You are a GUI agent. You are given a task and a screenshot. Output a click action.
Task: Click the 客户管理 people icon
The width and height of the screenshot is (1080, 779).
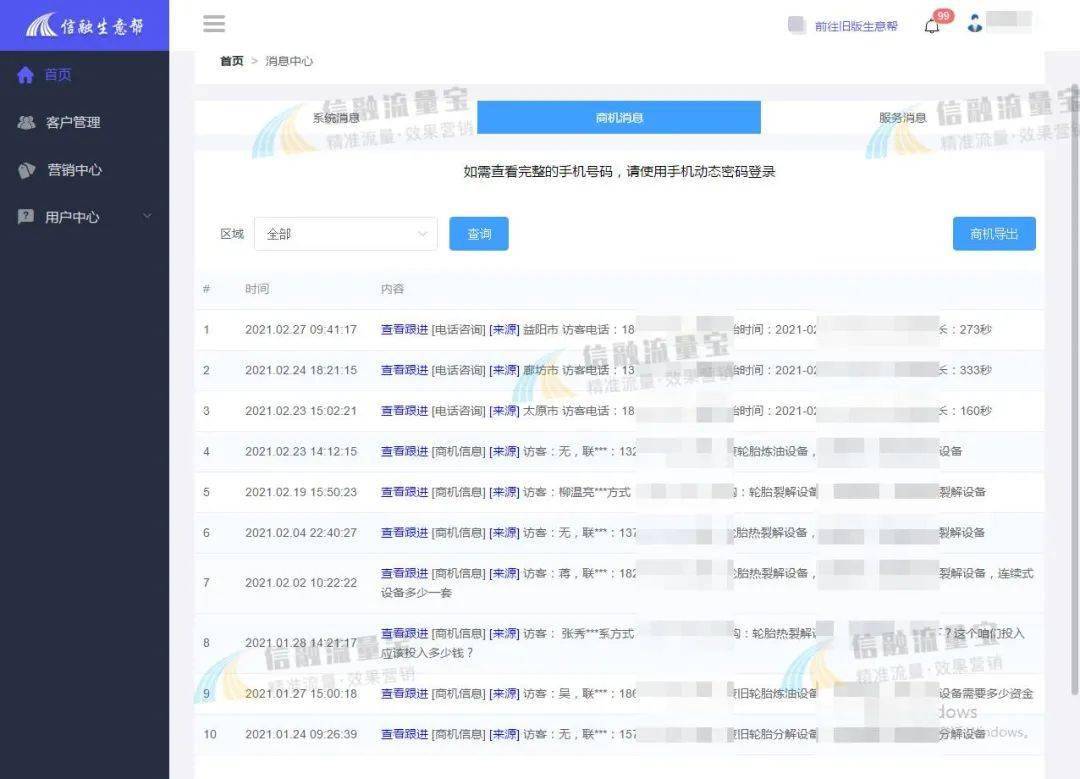[x=26, y=123]
